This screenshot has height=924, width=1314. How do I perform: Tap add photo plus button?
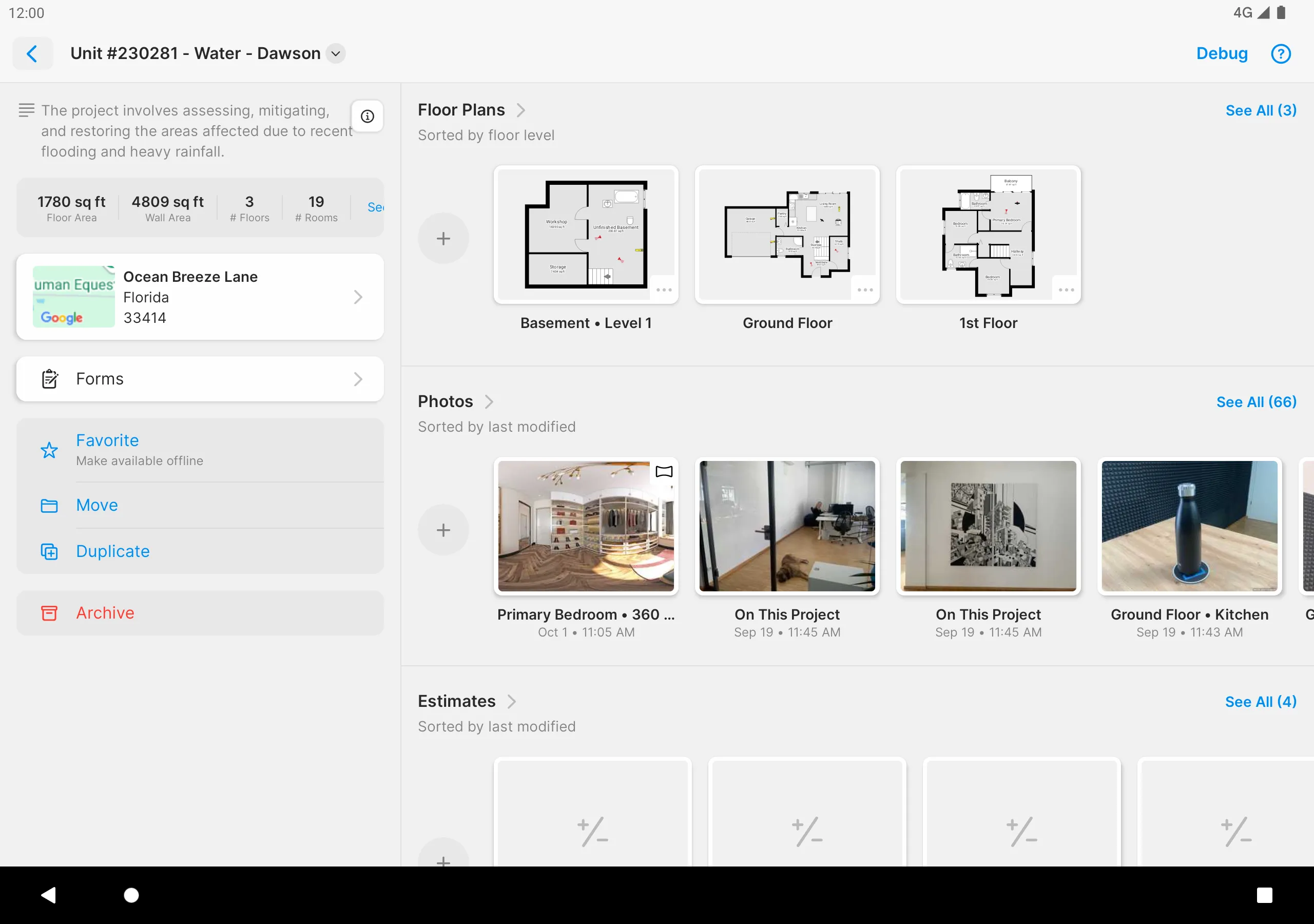point(445,530)
